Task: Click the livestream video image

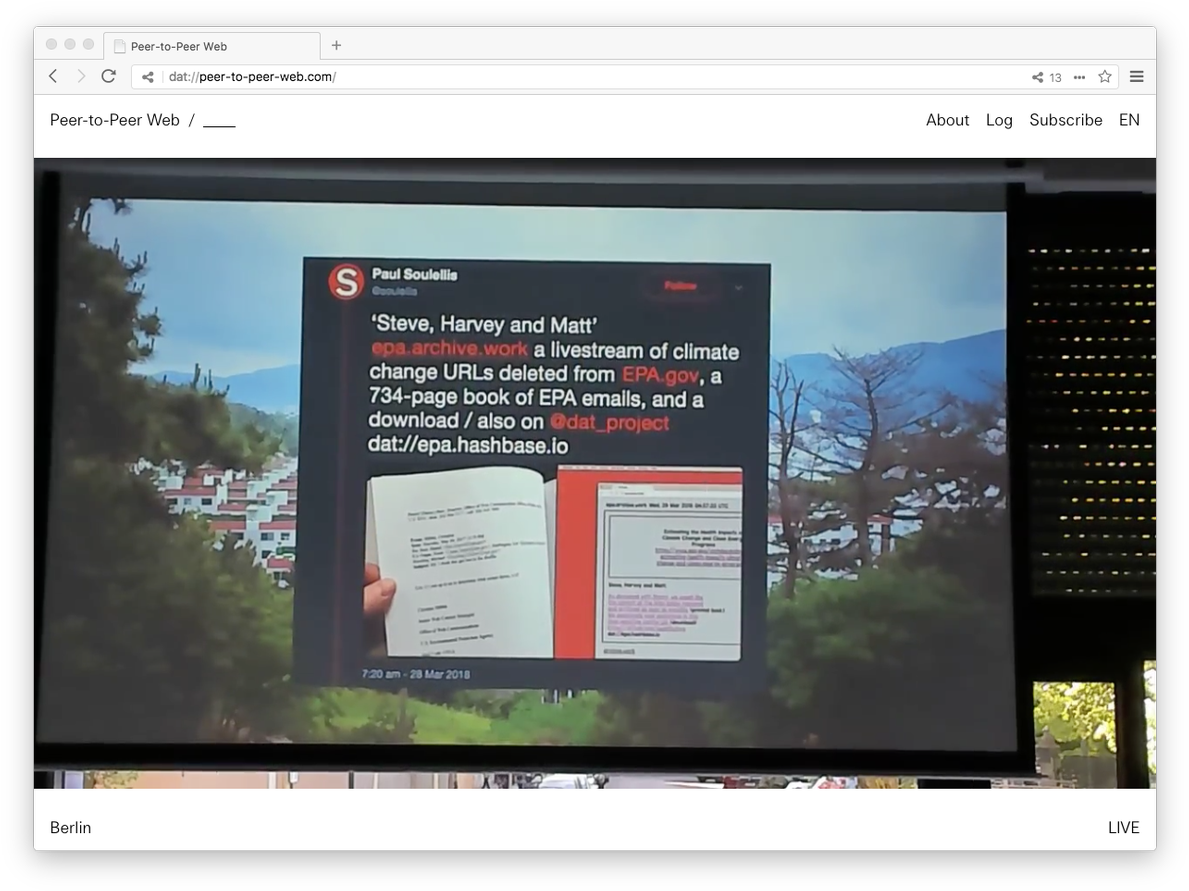Action: tap(594, 473)
